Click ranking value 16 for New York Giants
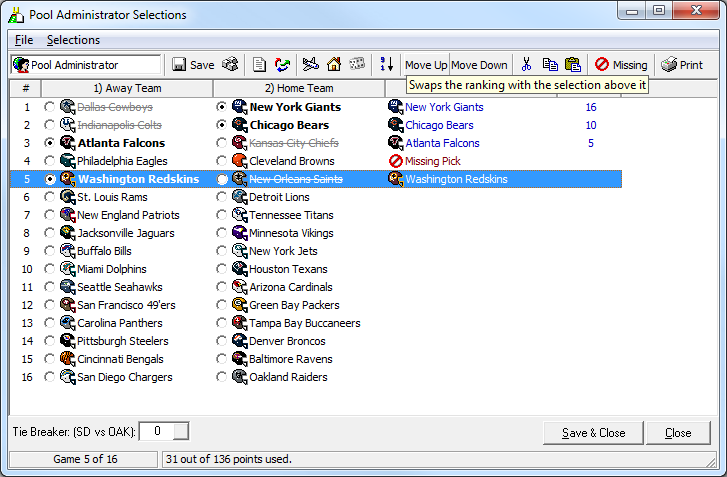The height and width of the screenshot is (477, 727). (591, 107)
